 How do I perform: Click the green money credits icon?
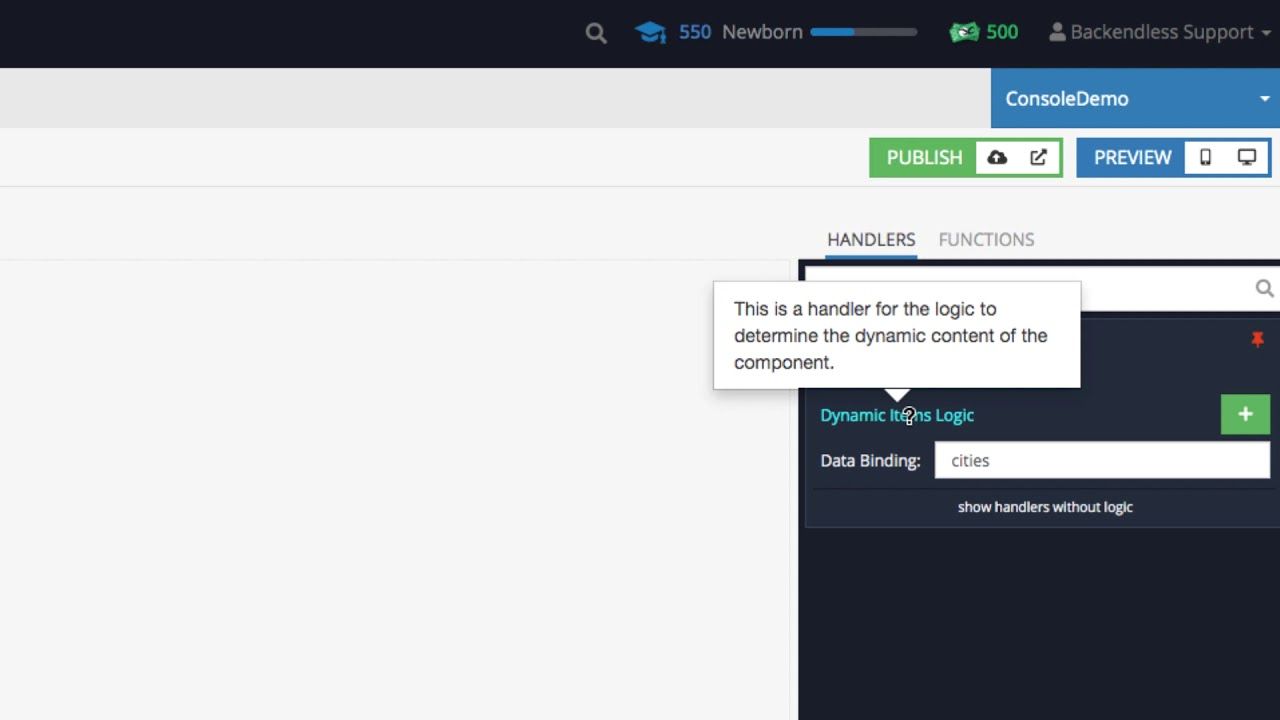click(x=964, y=32)
